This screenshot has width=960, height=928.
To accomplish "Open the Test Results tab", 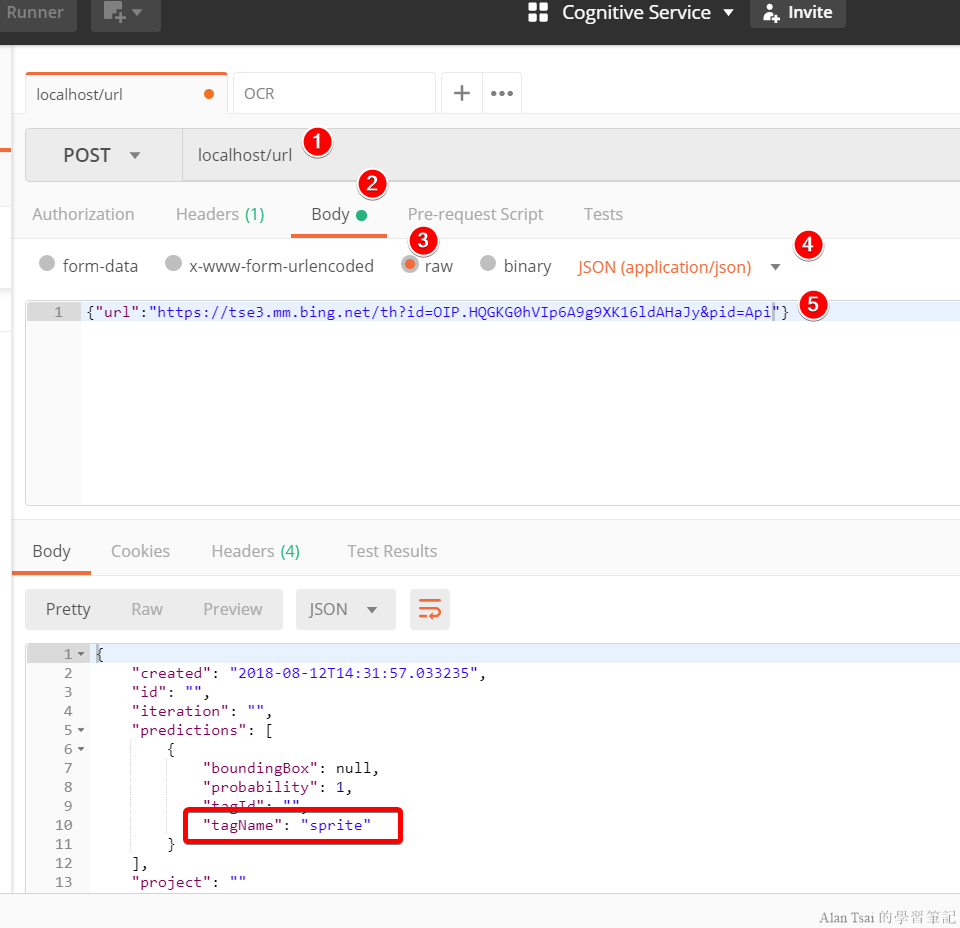I will pyautogui.click(x=392, y=551).
